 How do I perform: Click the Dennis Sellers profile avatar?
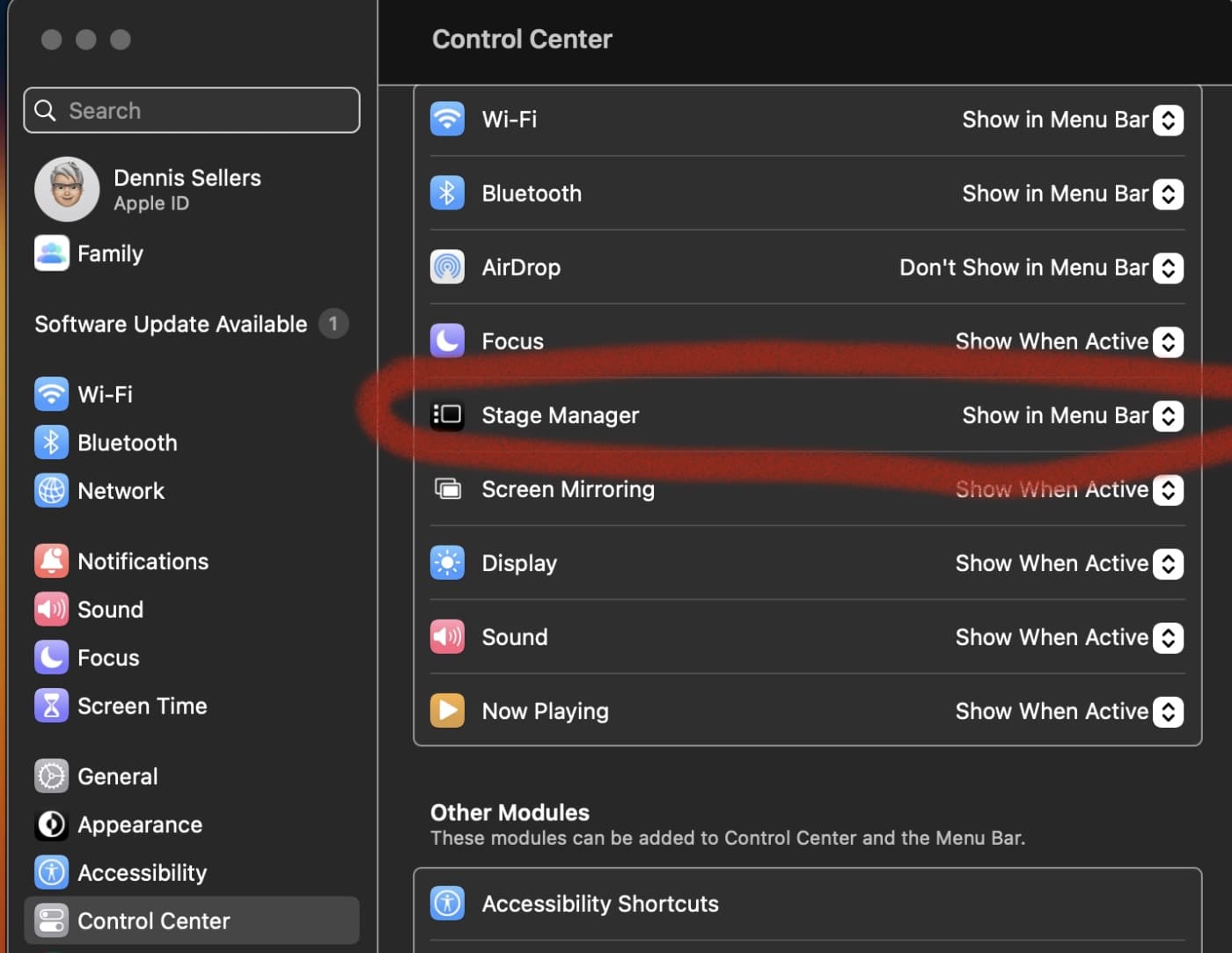coord(67,189)
